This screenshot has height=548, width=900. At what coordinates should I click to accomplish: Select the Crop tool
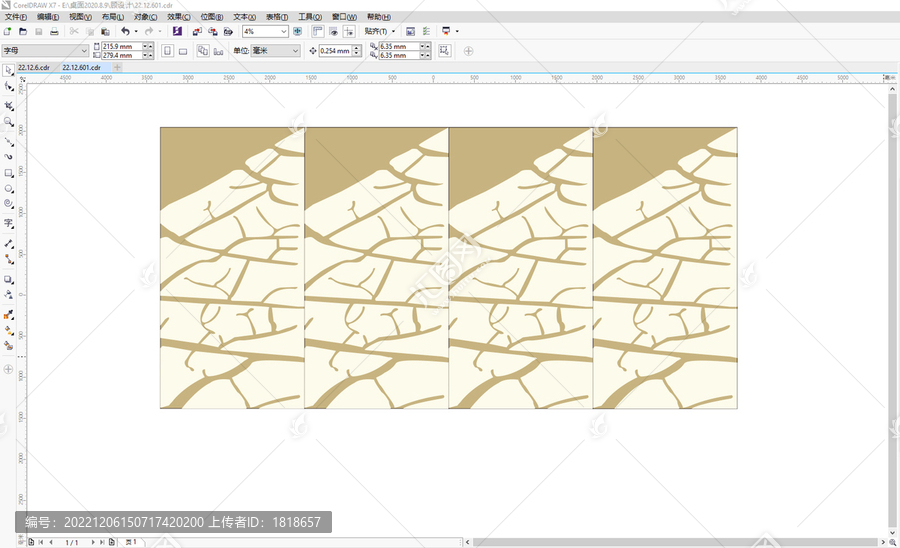(x=9, y=106)
